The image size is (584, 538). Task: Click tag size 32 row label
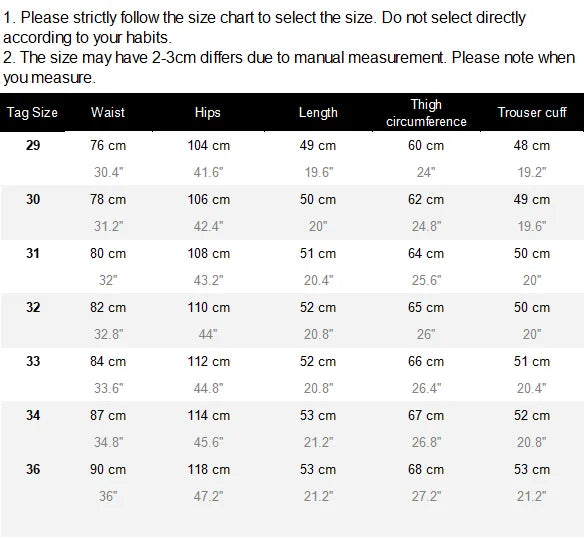click(33, 307)
